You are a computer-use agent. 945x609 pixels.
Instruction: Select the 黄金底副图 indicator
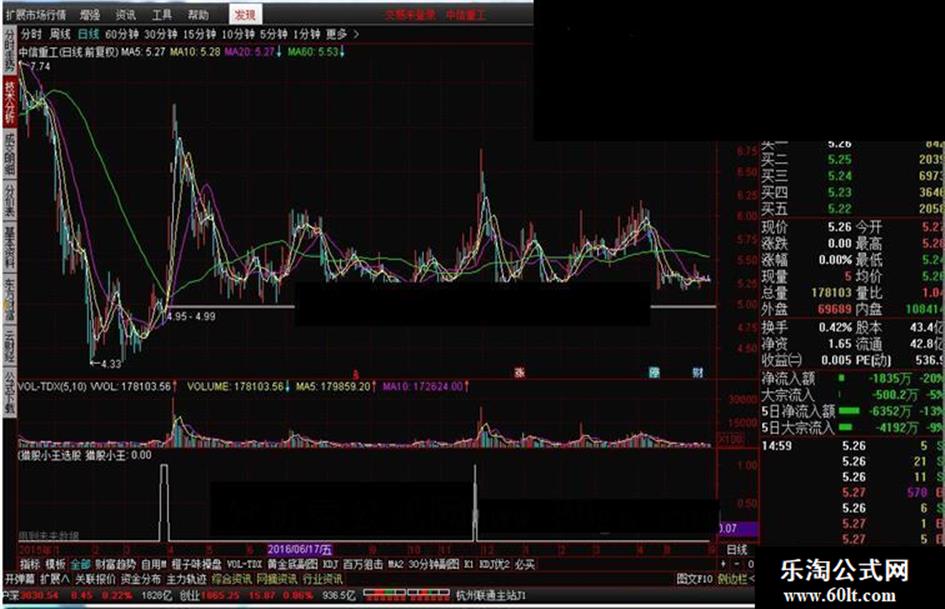[292, 564]
